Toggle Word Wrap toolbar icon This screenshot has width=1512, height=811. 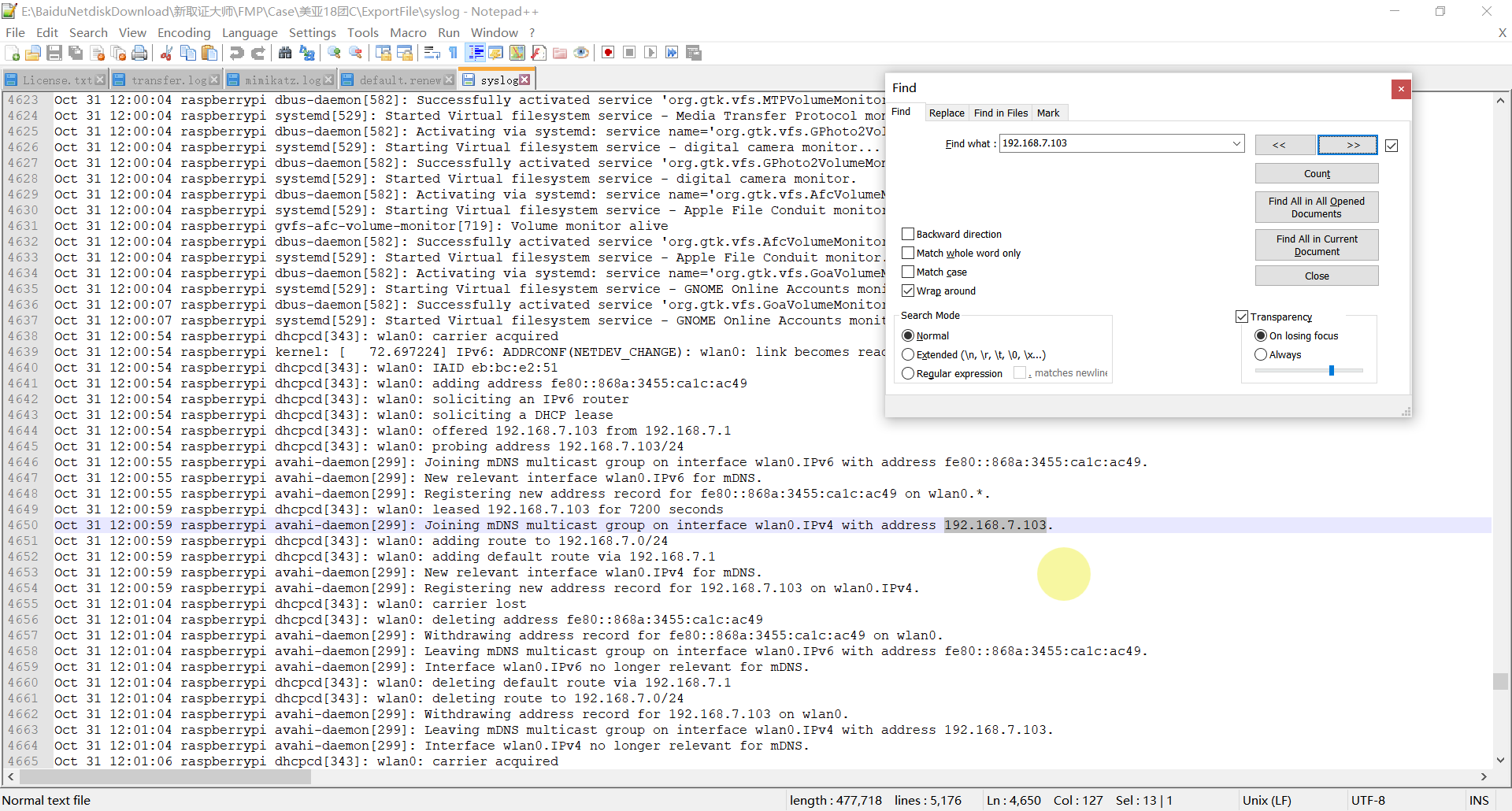432,53
